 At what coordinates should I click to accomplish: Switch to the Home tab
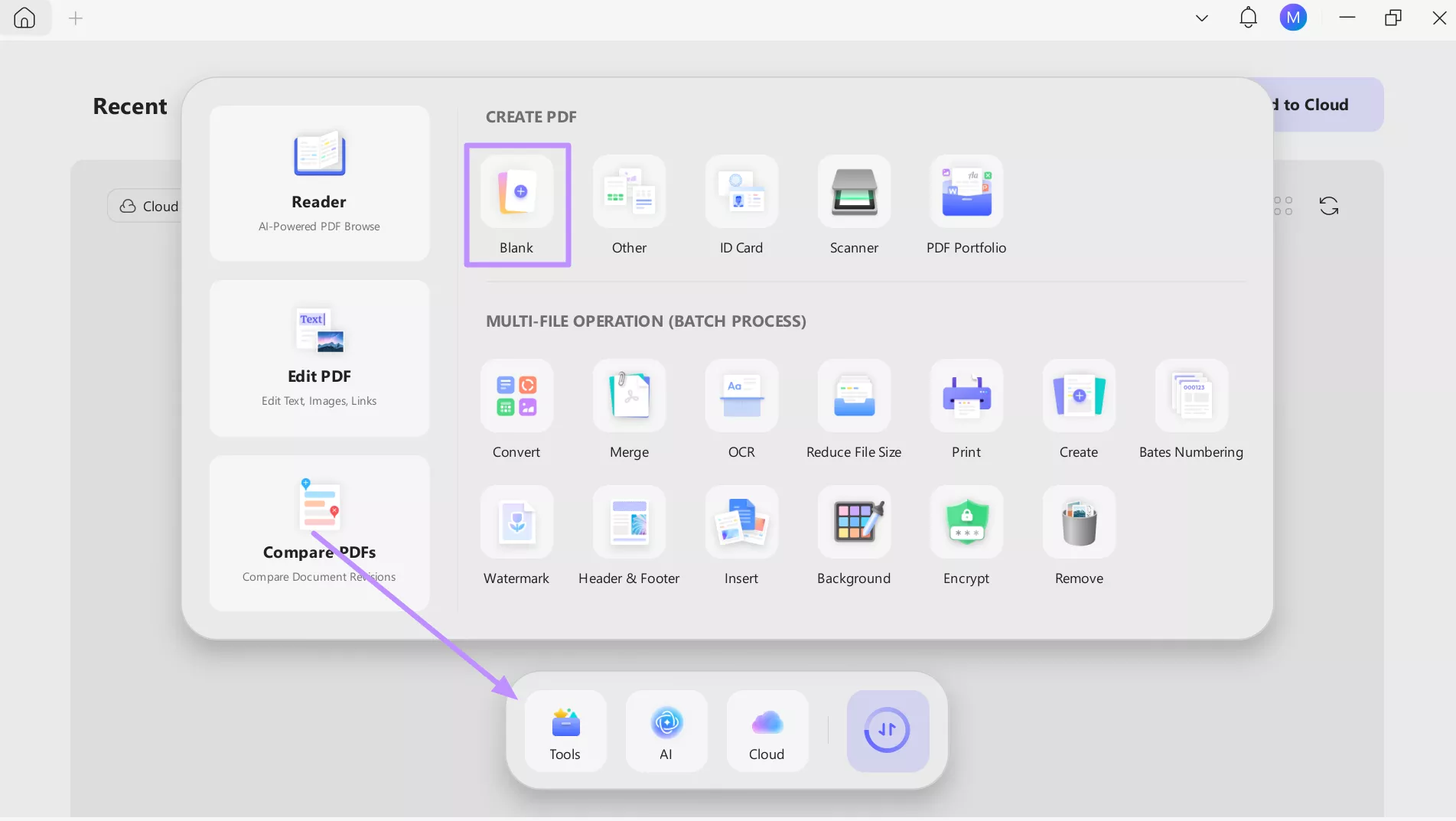click(x=24, y=18)
